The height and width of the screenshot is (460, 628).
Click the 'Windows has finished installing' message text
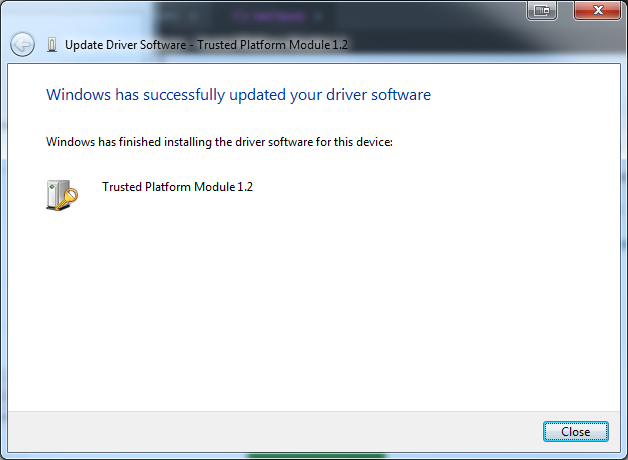219,142
